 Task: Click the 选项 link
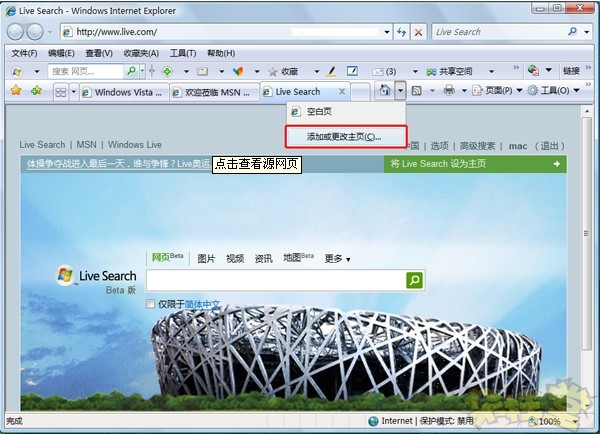439,146
